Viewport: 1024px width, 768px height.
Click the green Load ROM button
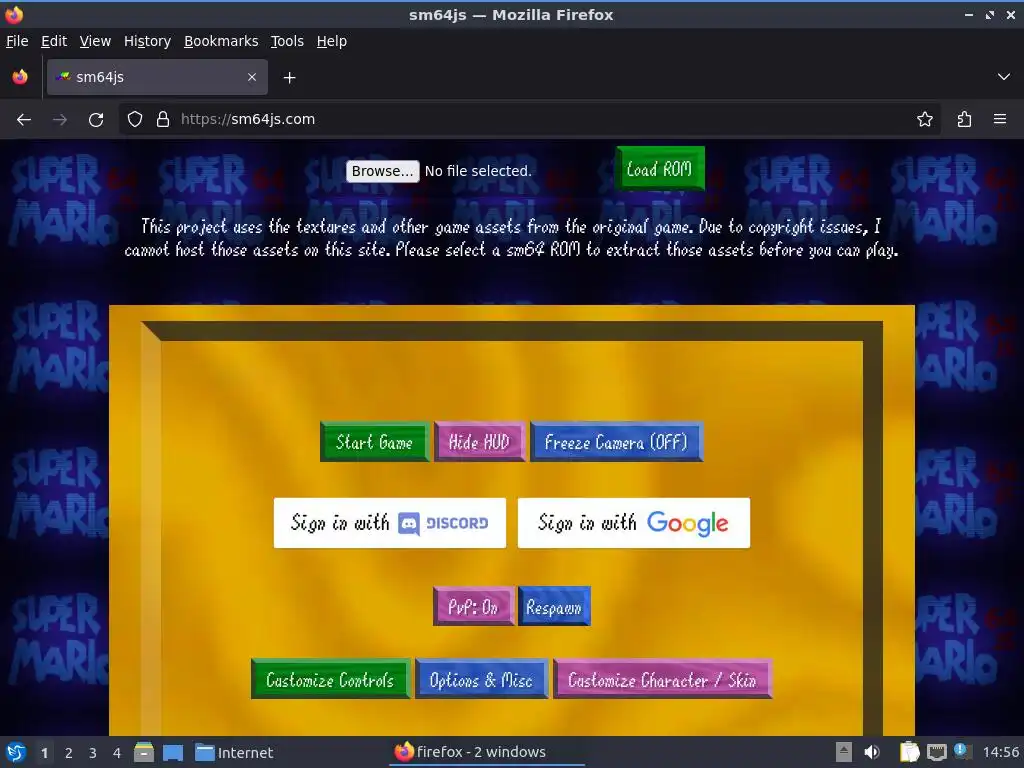point(660,169)
